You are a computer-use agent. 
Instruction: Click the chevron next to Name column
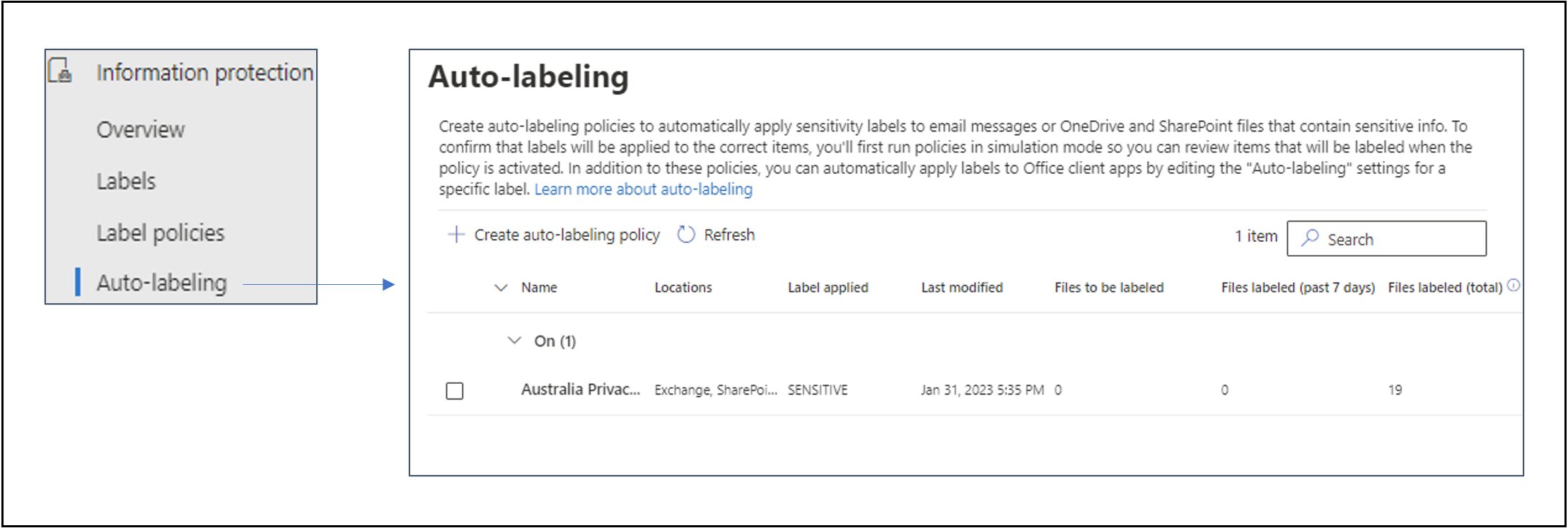501,288
